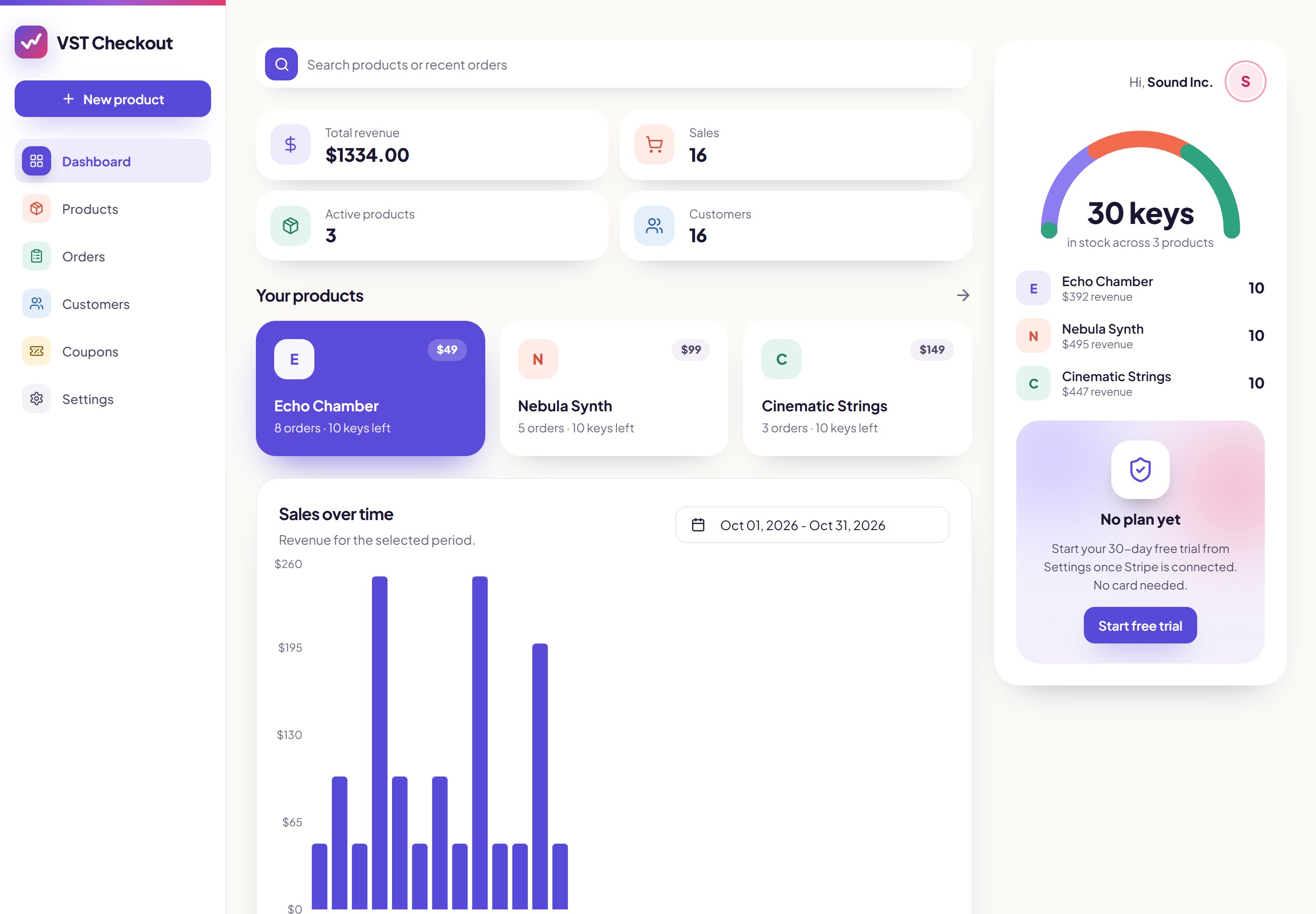Click the Coupons ticket icon in sidebar
This screenshot has width=1316, height=914.
37,351
